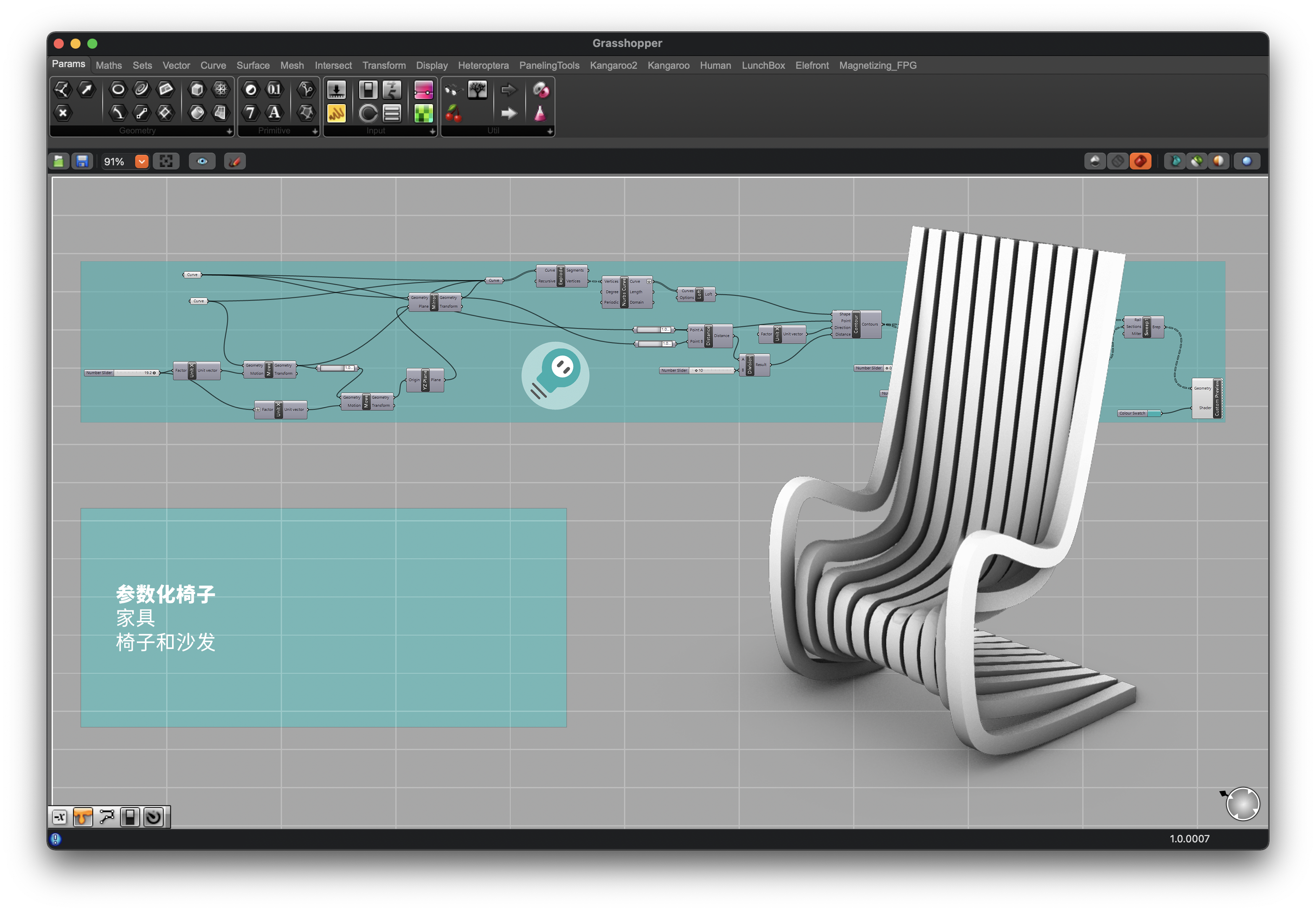1316x912 pixels.
Task: Select the Number Slider input component icon
Action: click(336, 90)
